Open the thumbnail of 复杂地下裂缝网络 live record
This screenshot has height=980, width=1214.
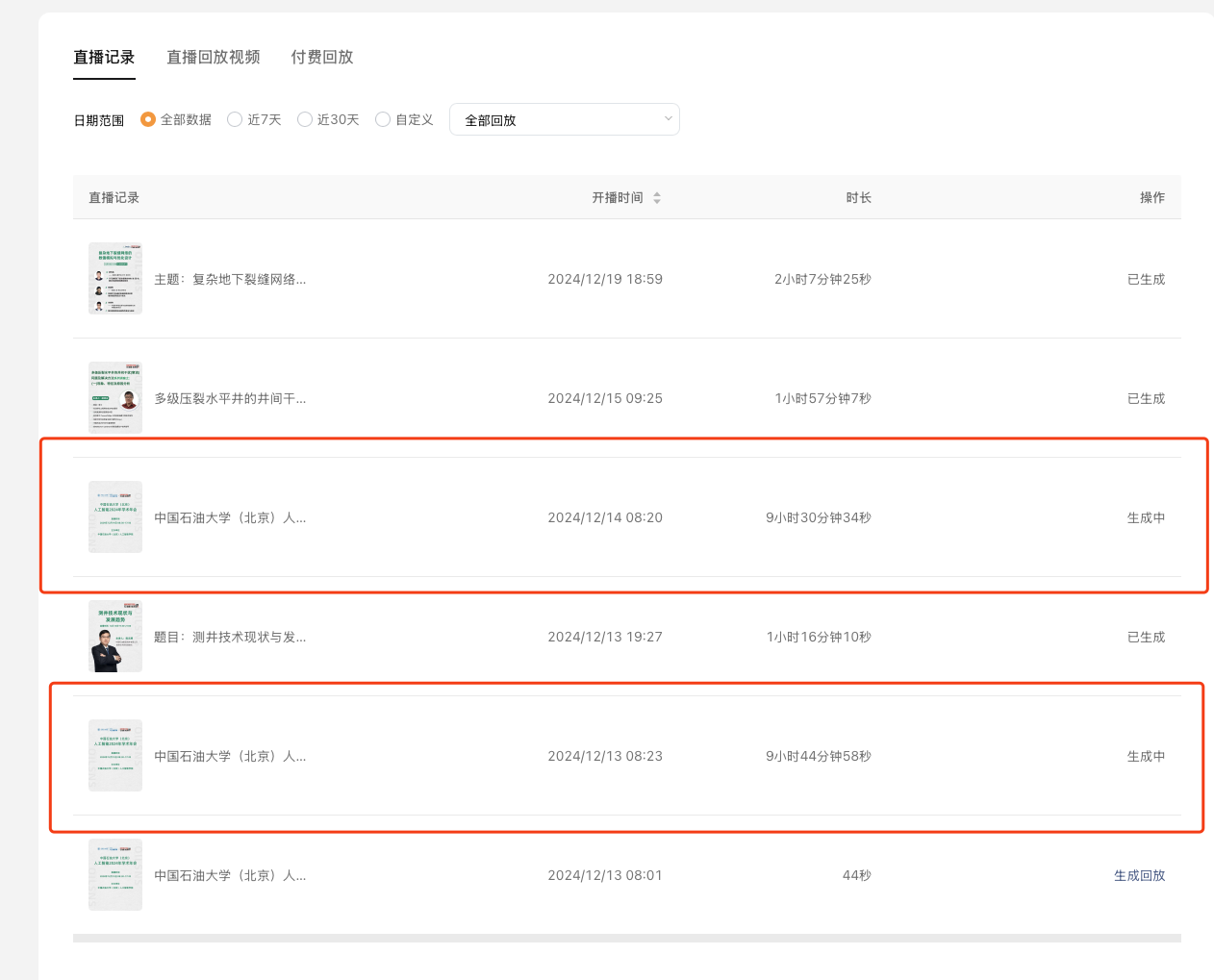tap(114, 278)
